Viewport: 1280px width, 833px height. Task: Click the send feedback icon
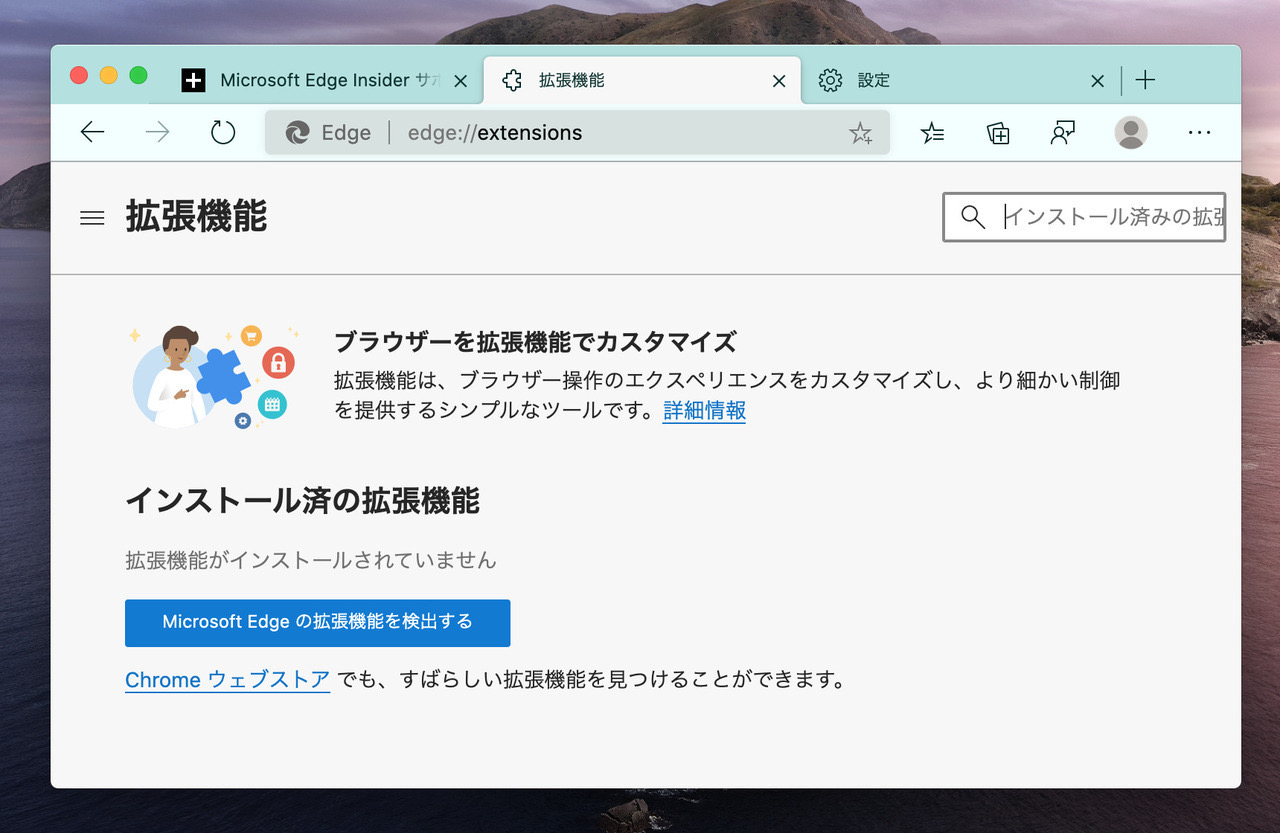[1063, 133]
